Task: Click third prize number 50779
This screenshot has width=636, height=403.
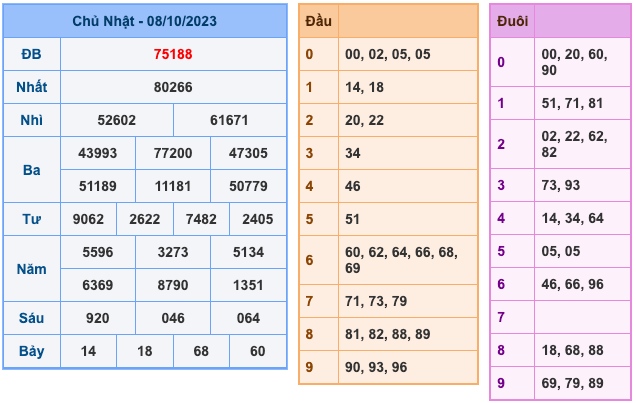Action: [248, 186]
